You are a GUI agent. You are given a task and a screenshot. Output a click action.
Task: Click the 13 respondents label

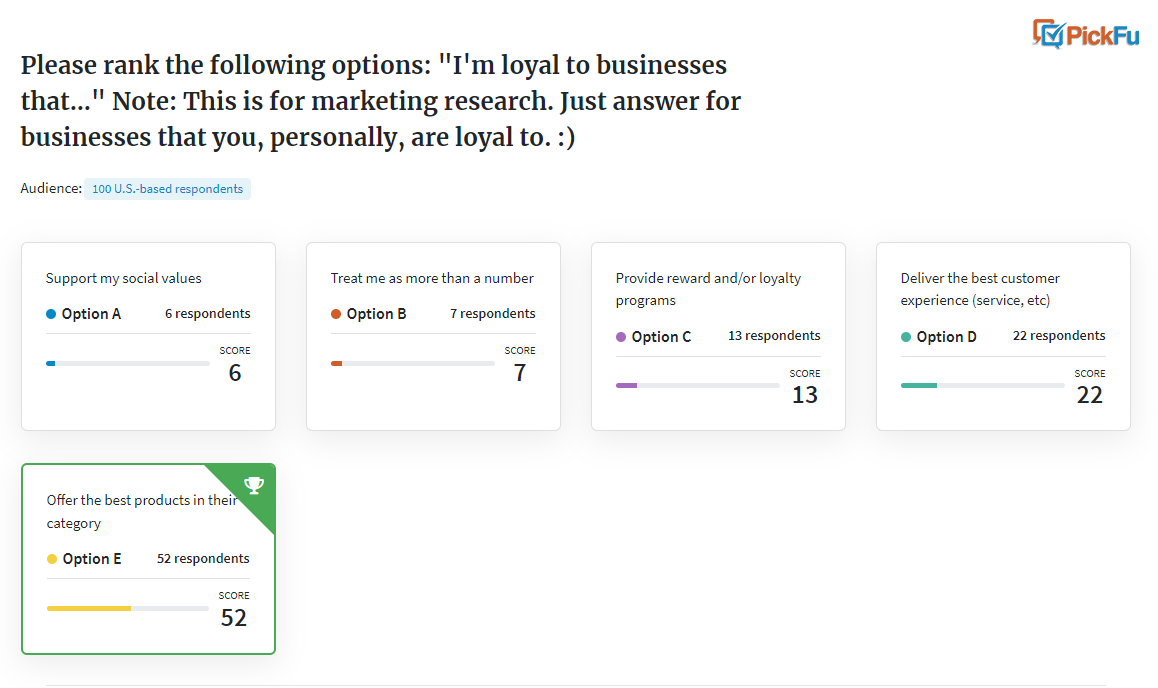(774, 336)
